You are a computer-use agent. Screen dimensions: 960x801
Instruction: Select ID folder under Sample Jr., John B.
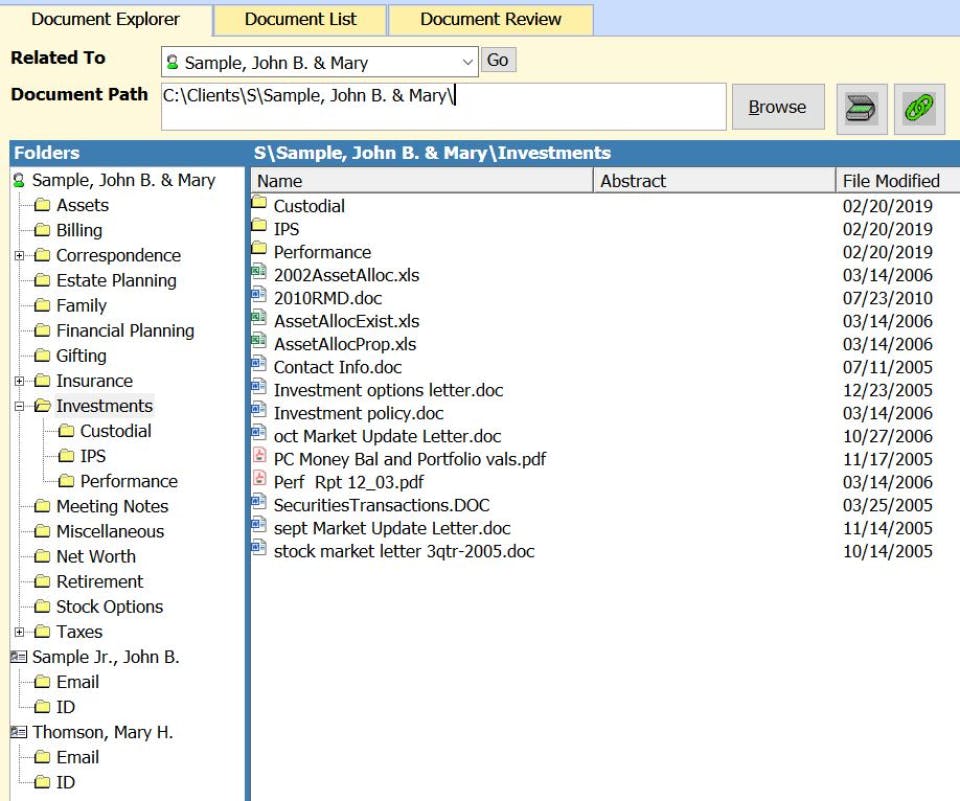(66, 707)
